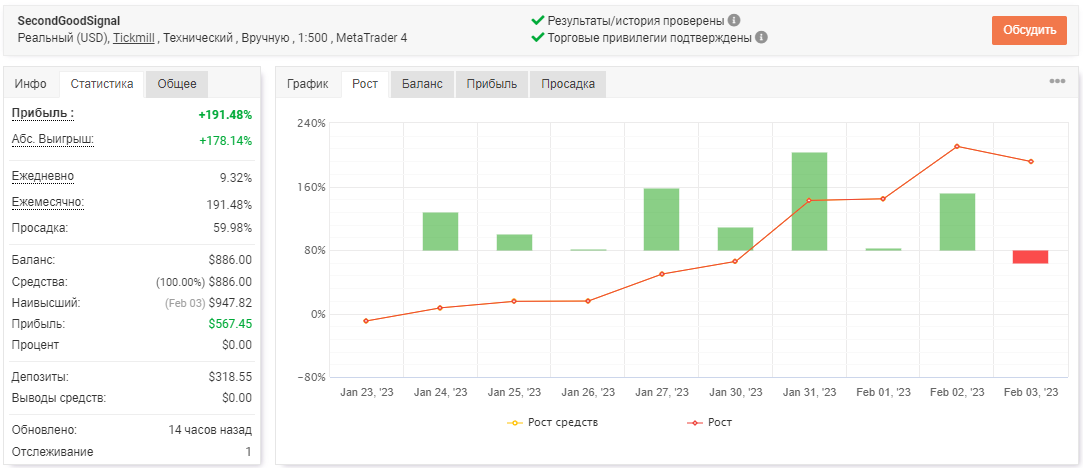The height and width of the screenshot is (468, 1083).
Task: Click the green checkmark beside Результаты/история проверены
Action: click(x=537, y=20)
